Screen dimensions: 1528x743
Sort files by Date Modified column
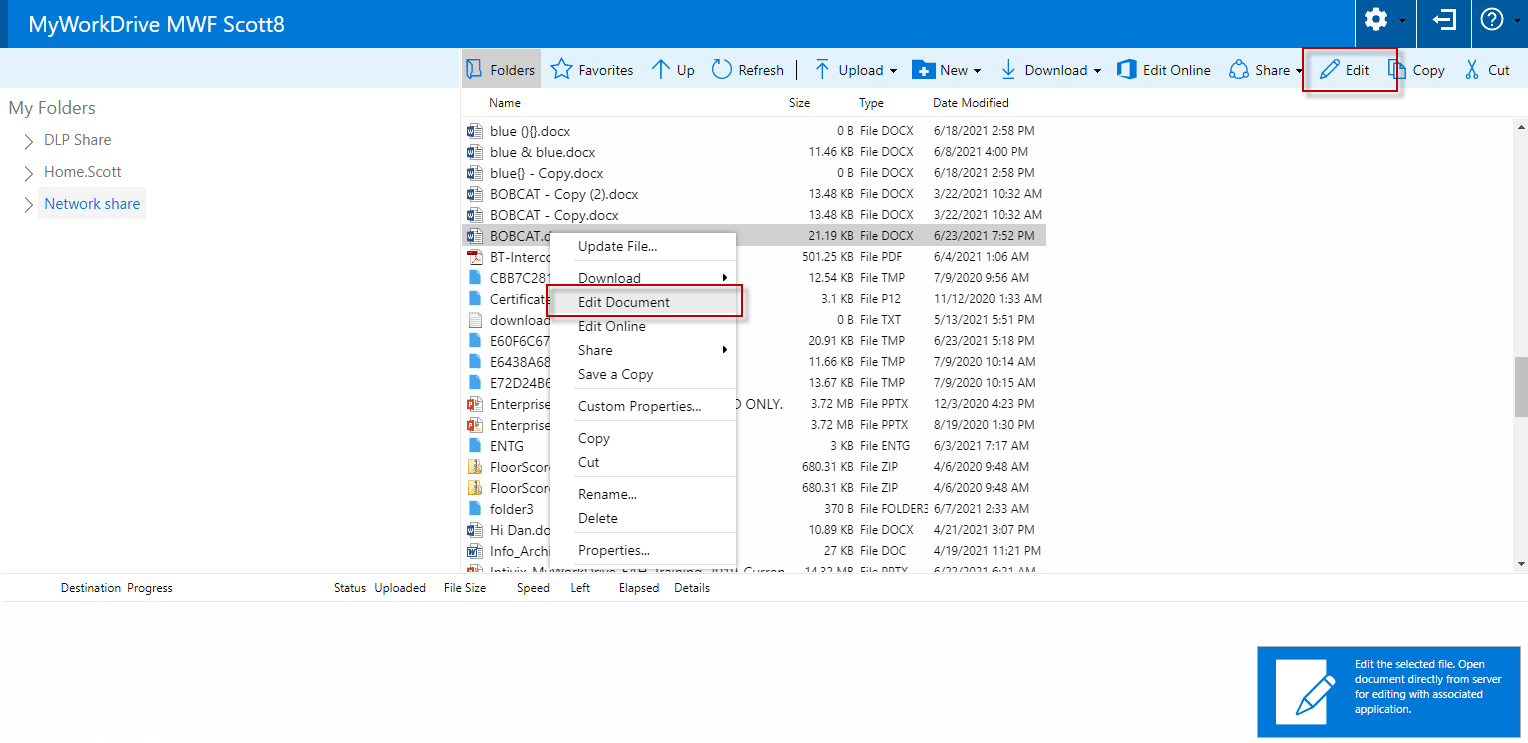(970, 103)
